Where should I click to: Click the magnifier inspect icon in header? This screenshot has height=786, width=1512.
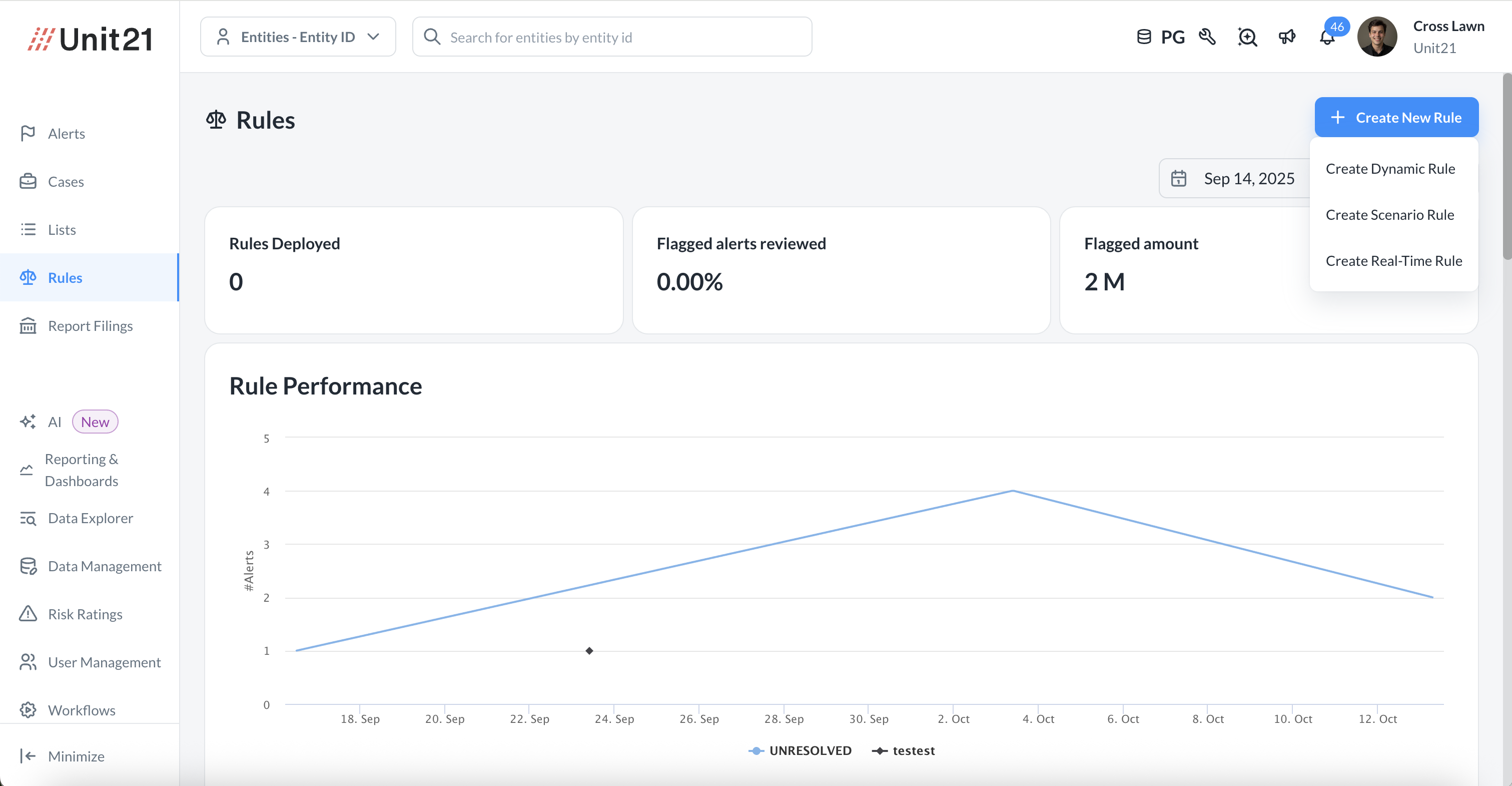click(x=1247, y=38)
